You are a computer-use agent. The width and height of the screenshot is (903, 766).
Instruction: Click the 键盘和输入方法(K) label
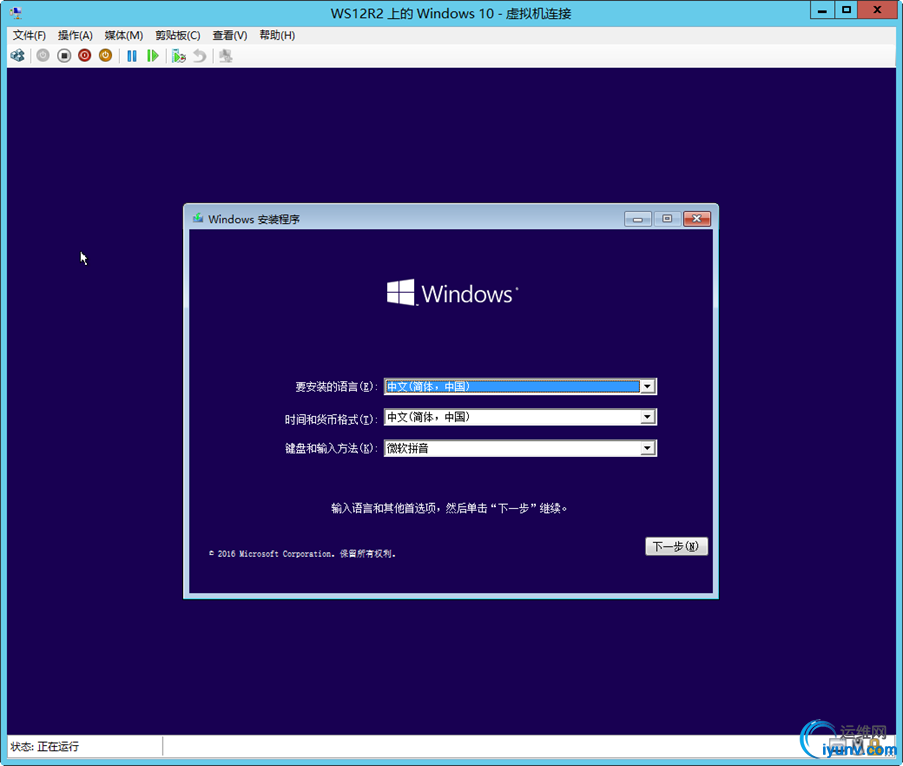coord(331,448)
